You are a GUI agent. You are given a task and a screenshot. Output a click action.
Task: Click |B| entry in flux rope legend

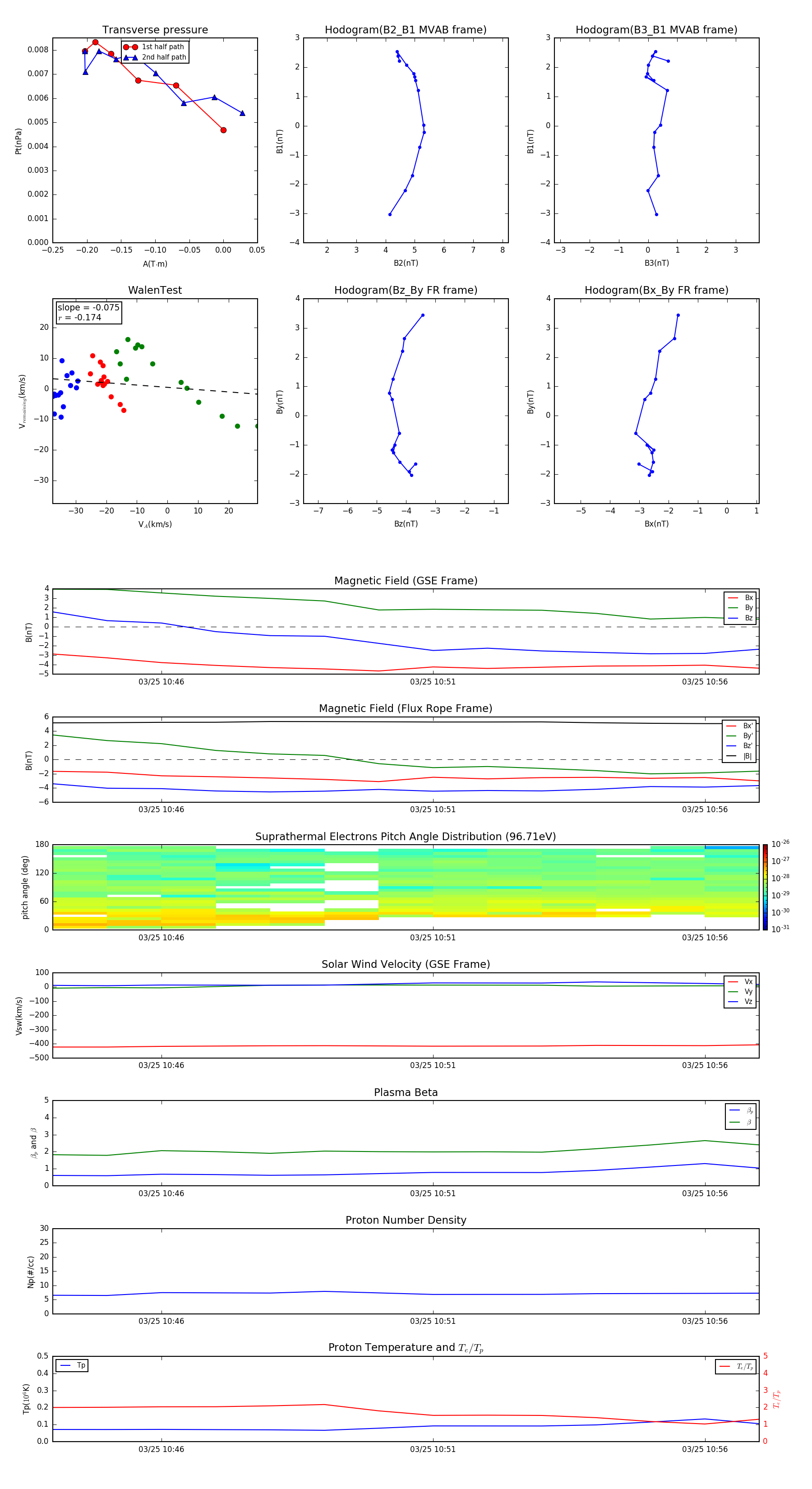tap(740, 756)
